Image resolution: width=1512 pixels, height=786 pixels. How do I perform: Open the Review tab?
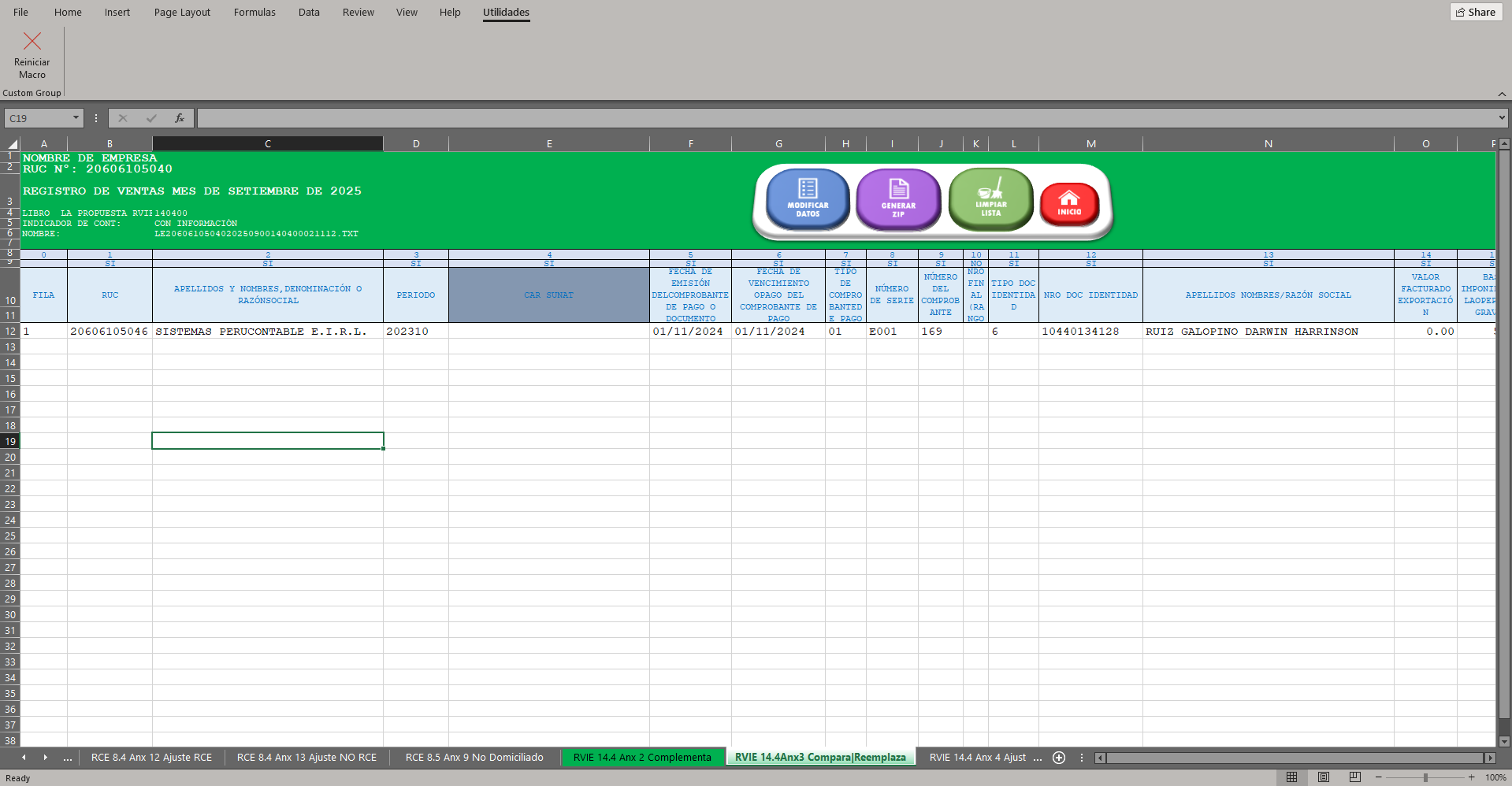tap(358, 12)
